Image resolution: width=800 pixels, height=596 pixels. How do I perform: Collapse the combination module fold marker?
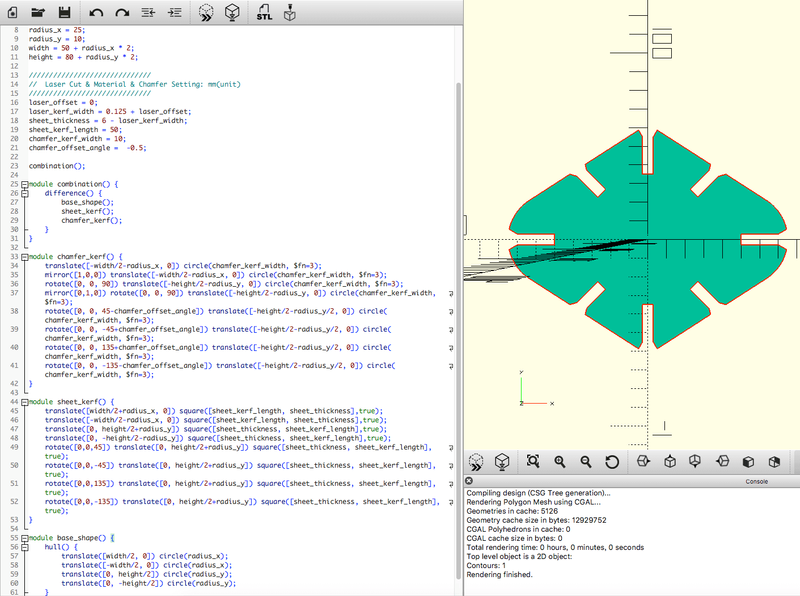[x=24, y=184]
